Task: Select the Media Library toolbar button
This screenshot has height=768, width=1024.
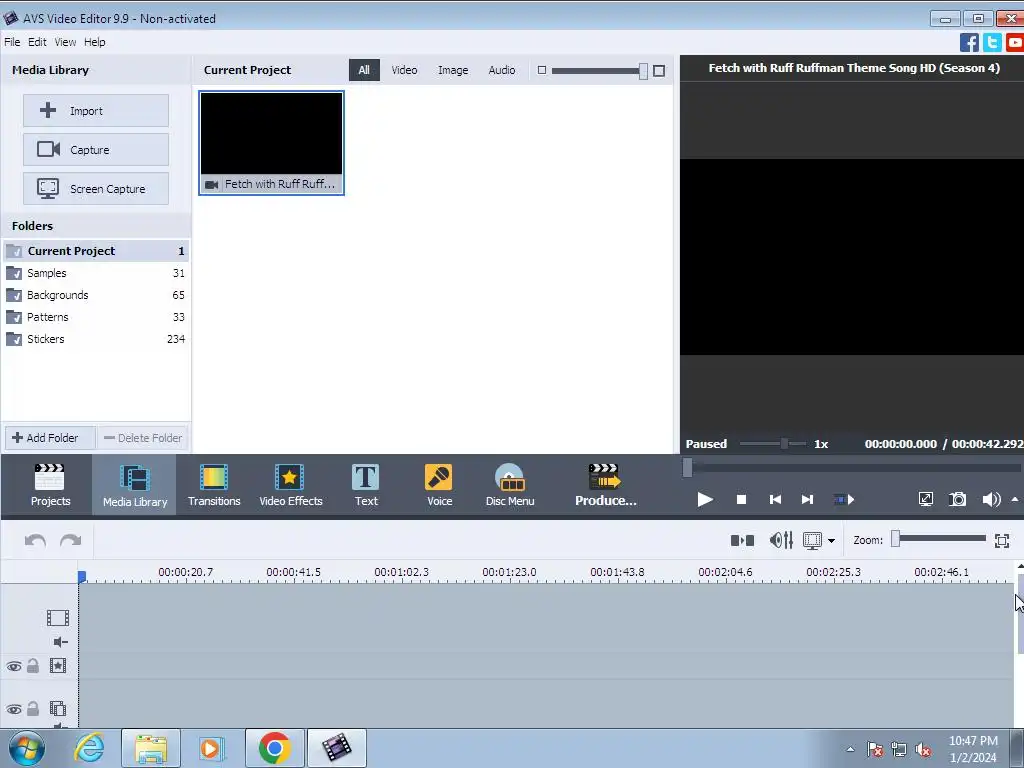Action: (135, 485)
